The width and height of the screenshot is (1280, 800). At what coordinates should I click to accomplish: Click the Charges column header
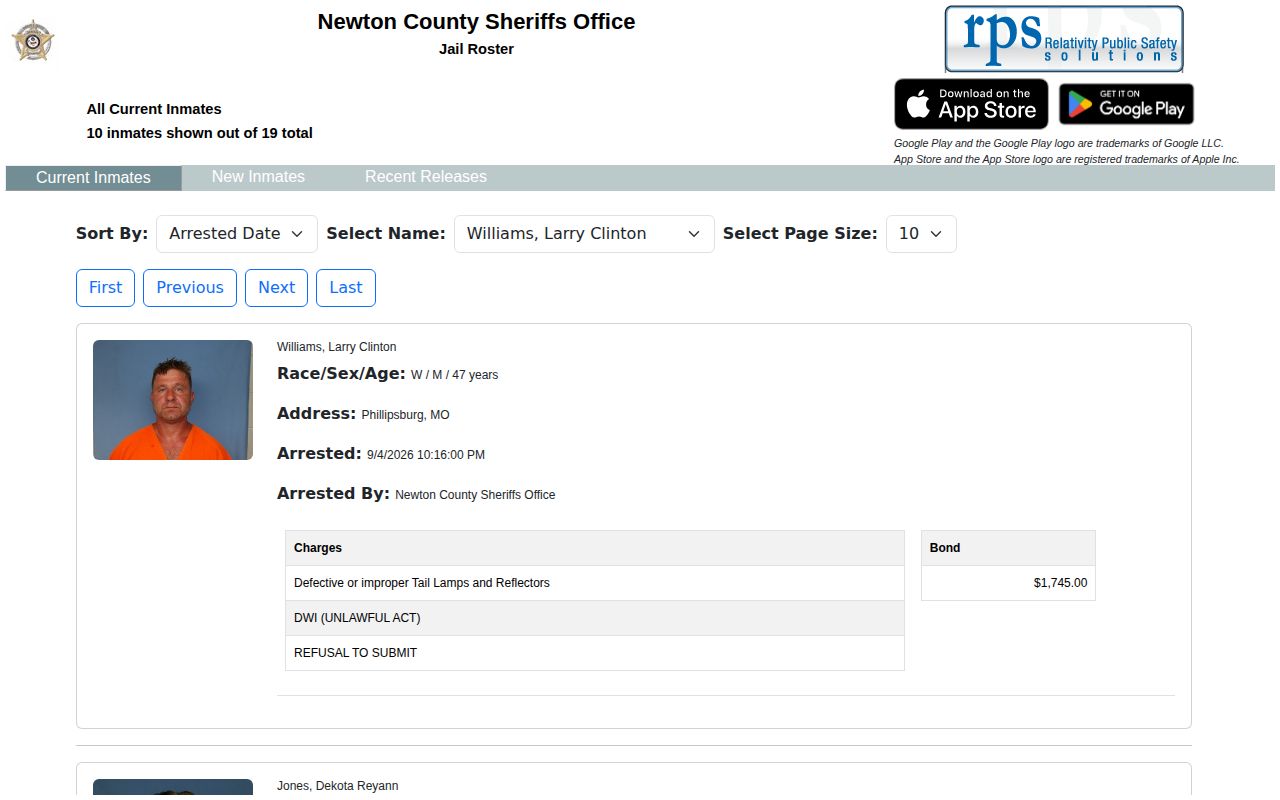click(x=595, y=548)
